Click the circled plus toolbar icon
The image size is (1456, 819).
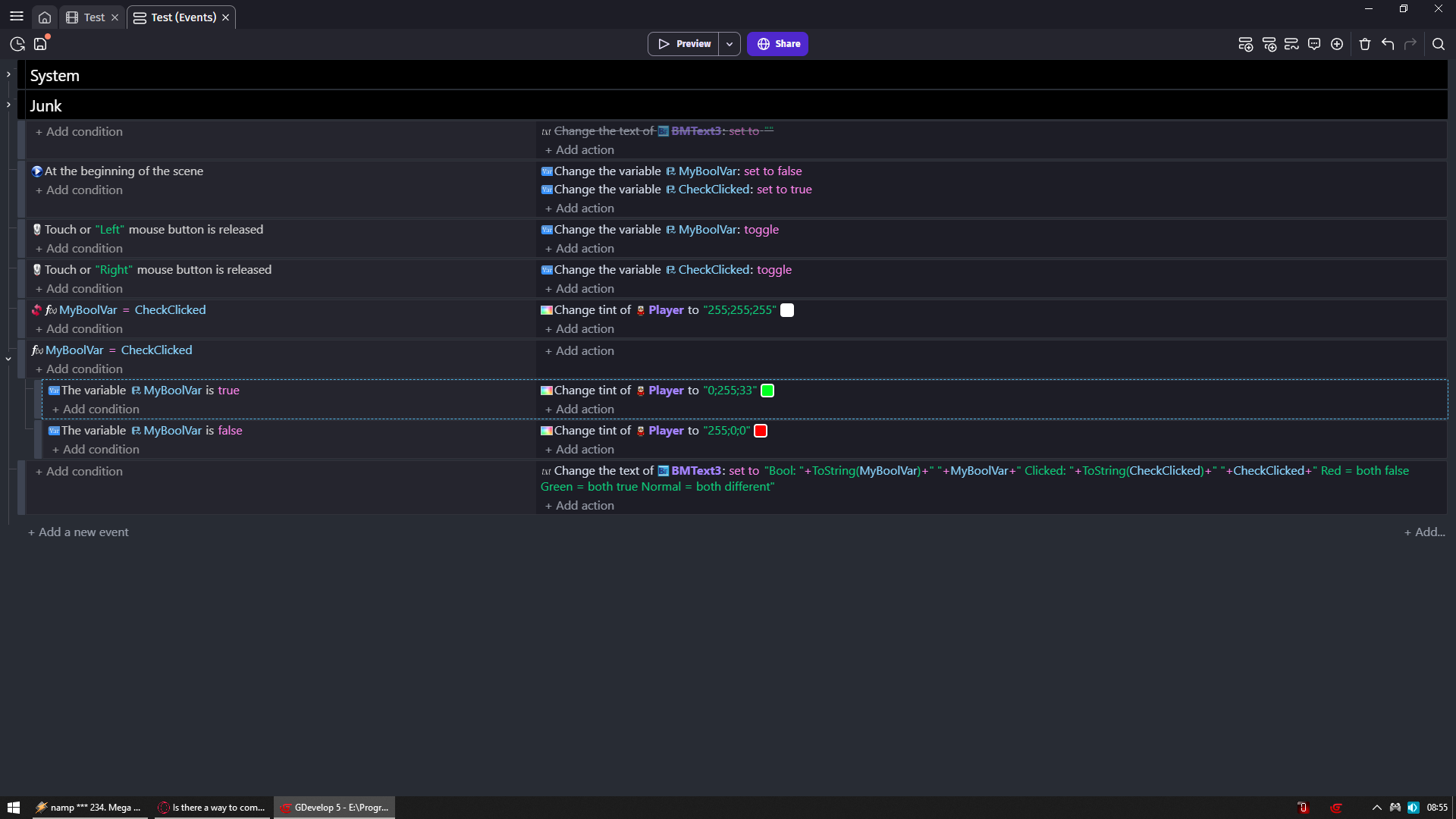point(1337,44)
